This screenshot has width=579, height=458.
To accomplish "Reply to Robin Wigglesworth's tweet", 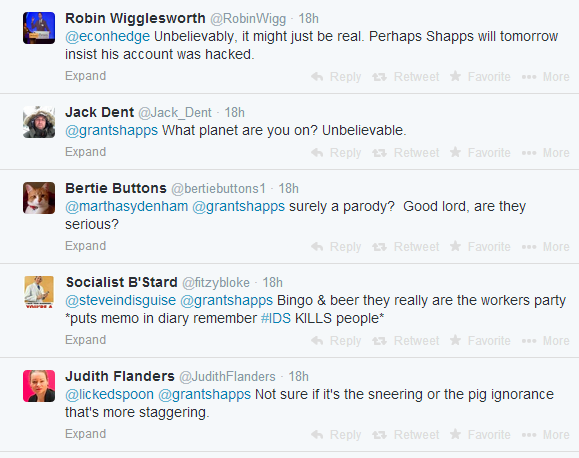I will [336, 77].
